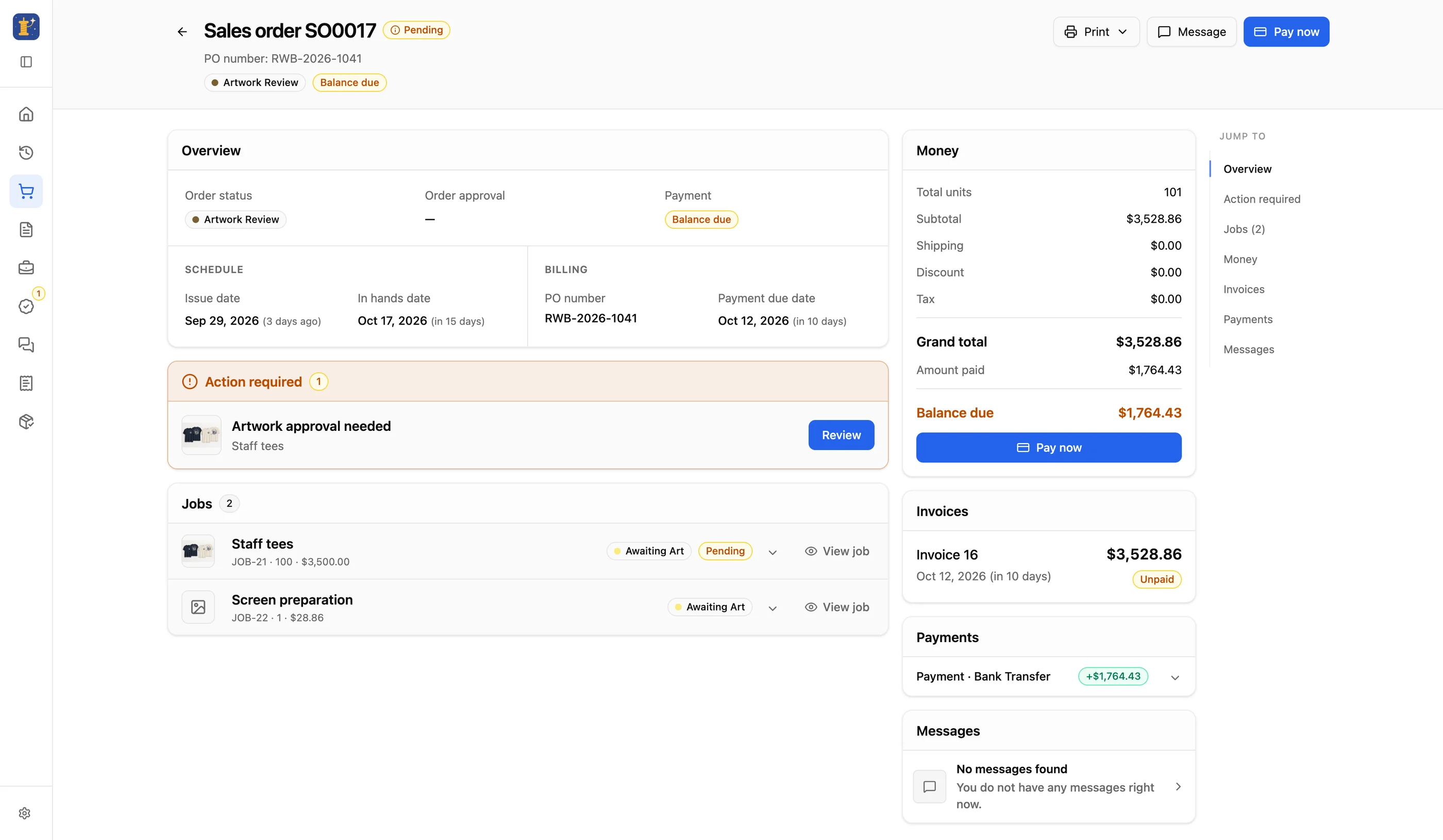Viewport: 1443px width, 840px height.
Task: Click the Artwork approval needed title
Action: click(x=311, y=426)
